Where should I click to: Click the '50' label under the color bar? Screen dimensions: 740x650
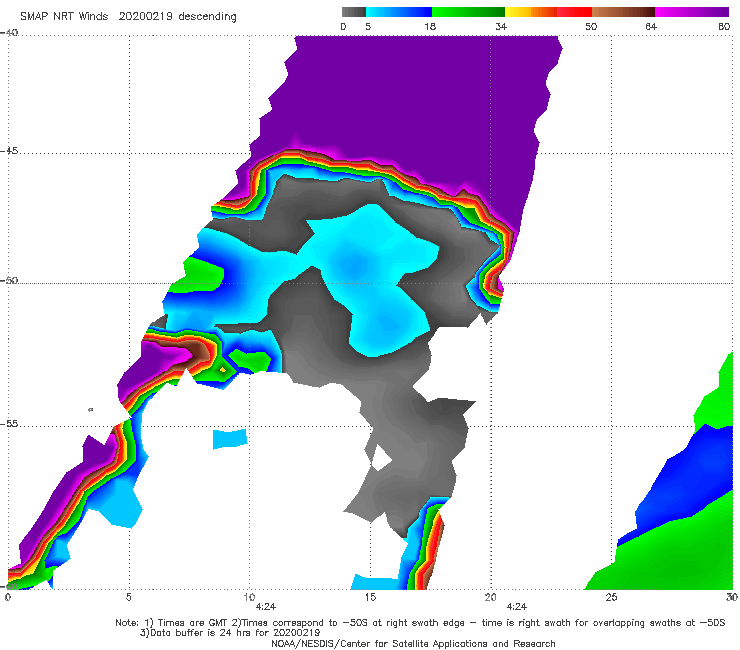[x=591, y=27]
